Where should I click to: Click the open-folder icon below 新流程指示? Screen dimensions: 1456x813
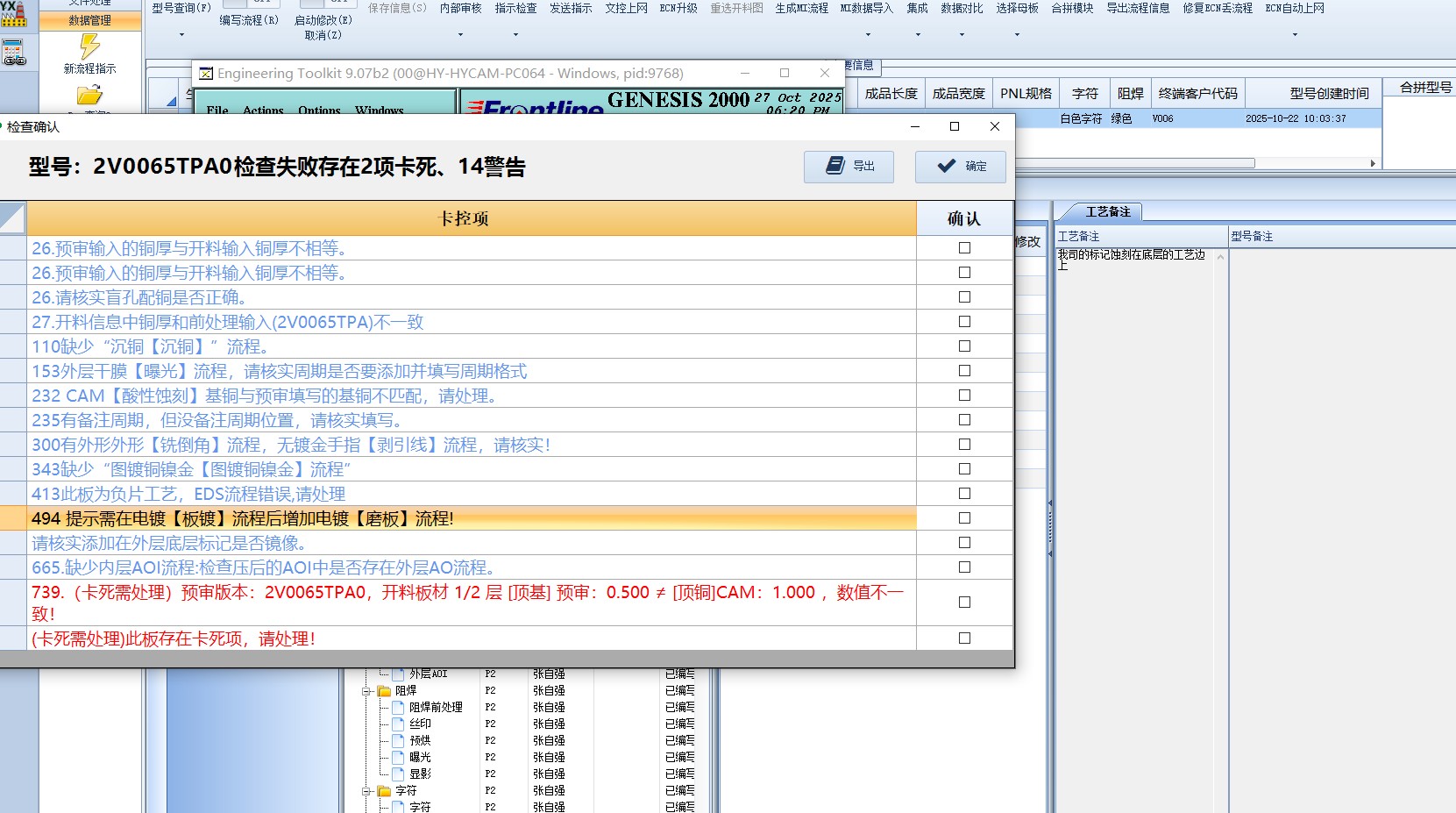pyautogui.click(x=89, y=94)
